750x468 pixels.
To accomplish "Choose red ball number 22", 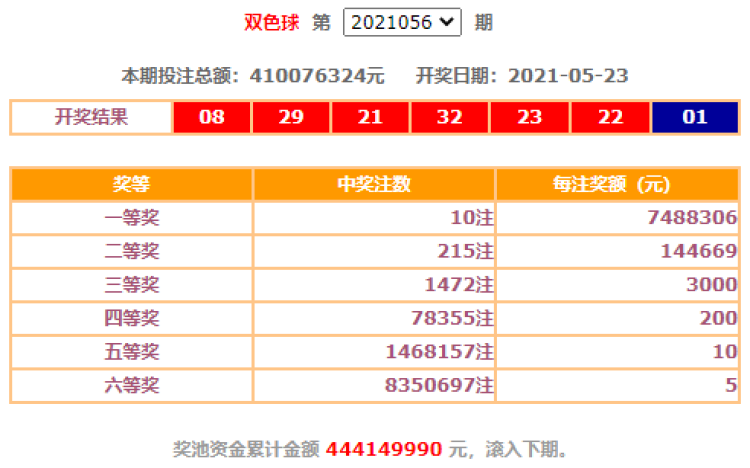I will (x=608, y=117).
